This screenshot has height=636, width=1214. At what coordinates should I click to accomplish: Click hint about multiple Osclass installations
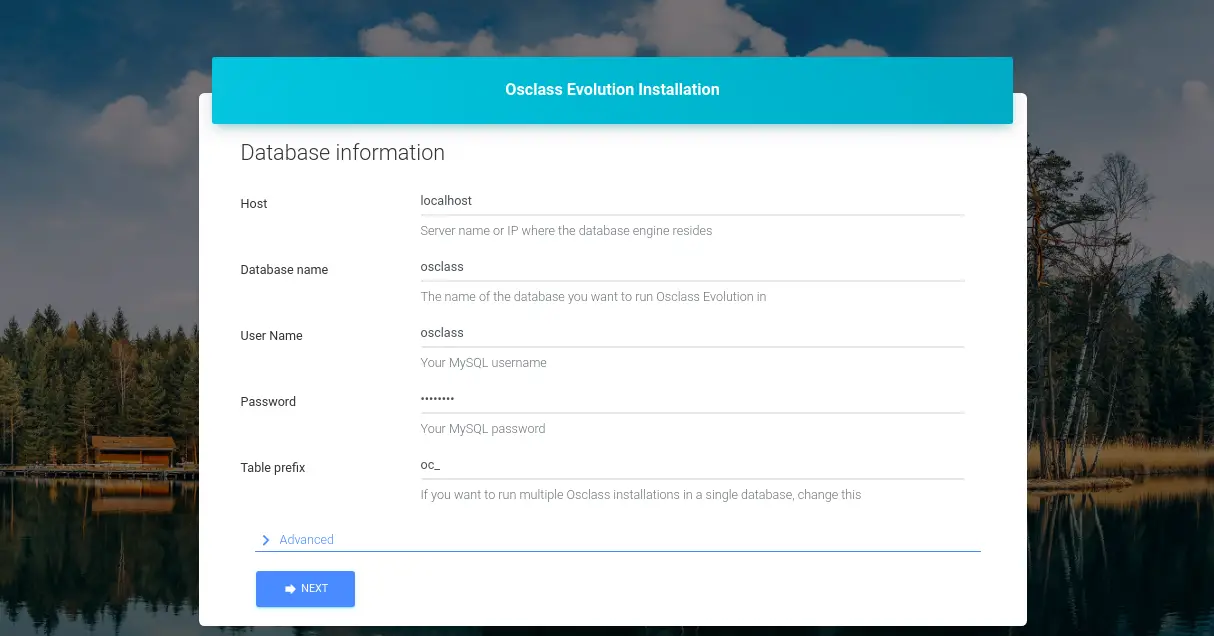click(640, 495)
